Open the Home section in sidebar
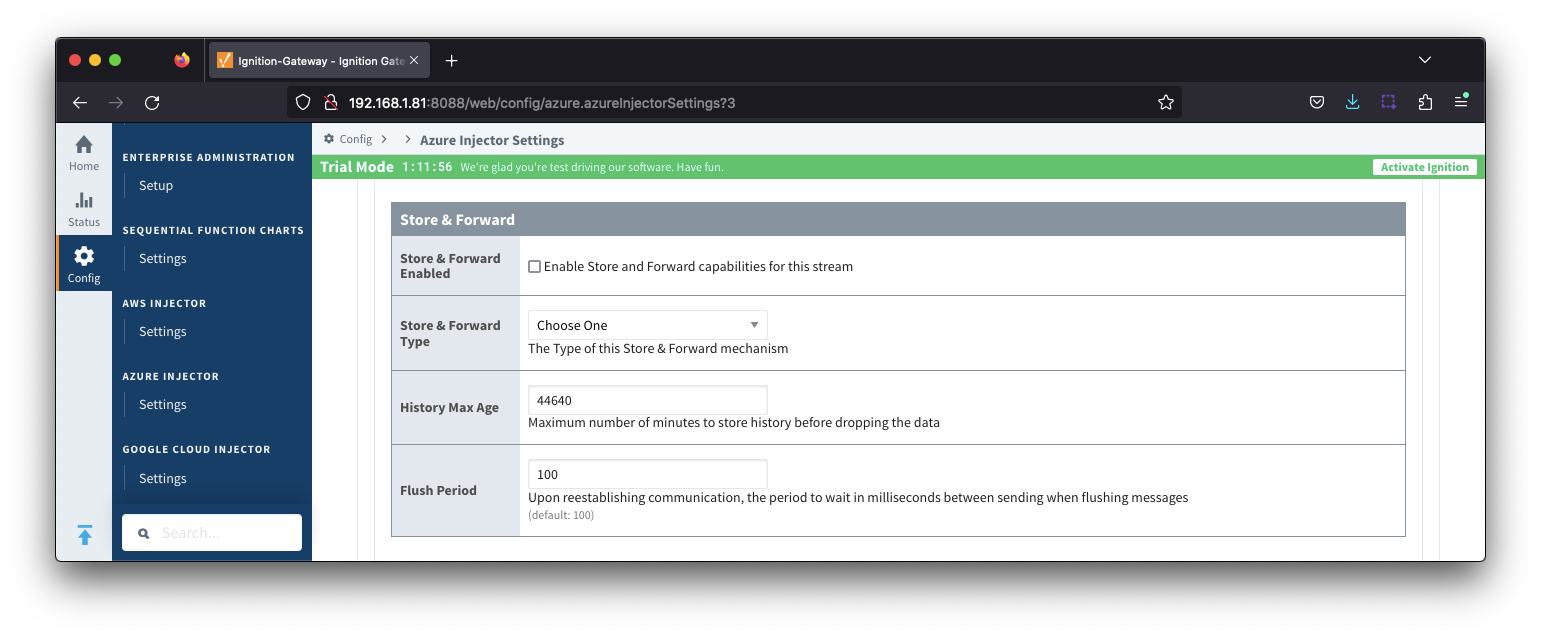 [84, 153]
